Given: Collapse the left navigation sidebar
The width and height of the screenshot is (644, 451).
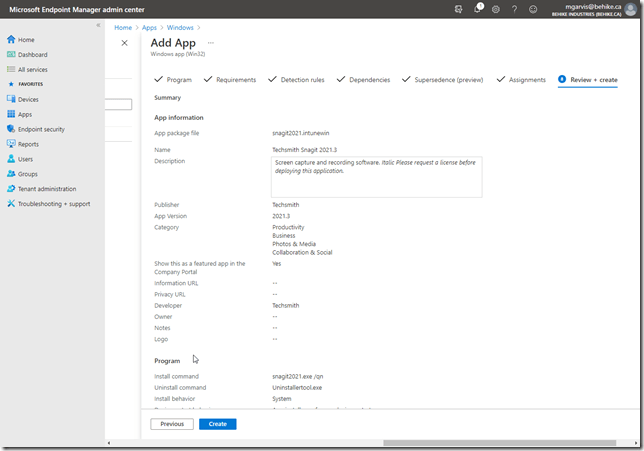Looking at the screenshot, I should coord(97,25).
